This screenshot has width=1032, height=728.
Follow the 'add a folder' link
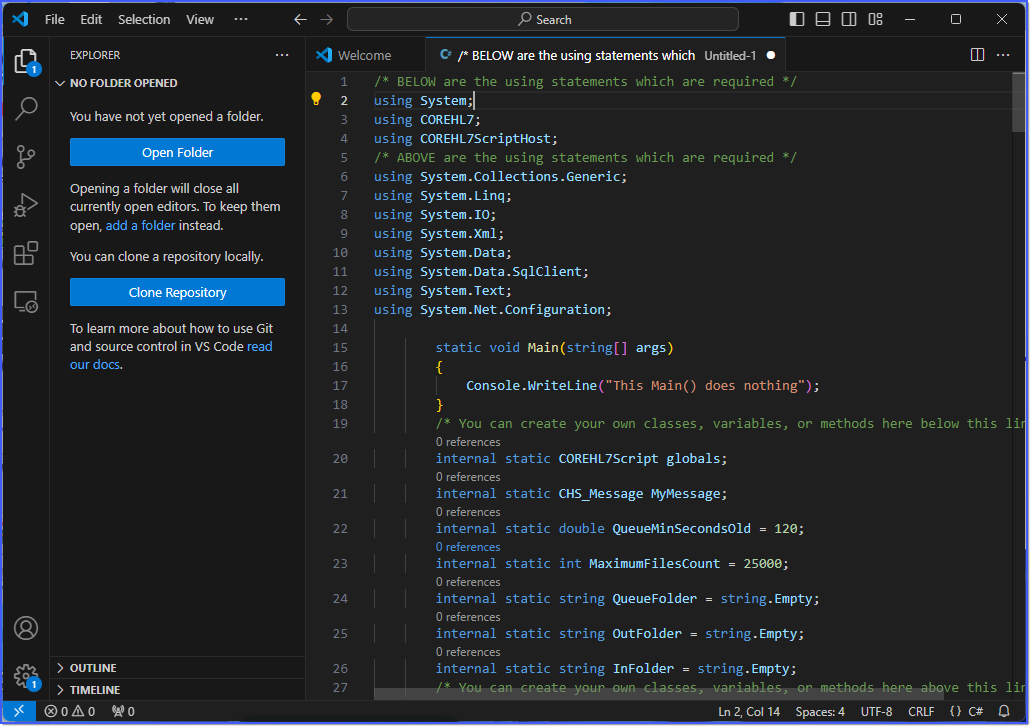coord(140,226)
